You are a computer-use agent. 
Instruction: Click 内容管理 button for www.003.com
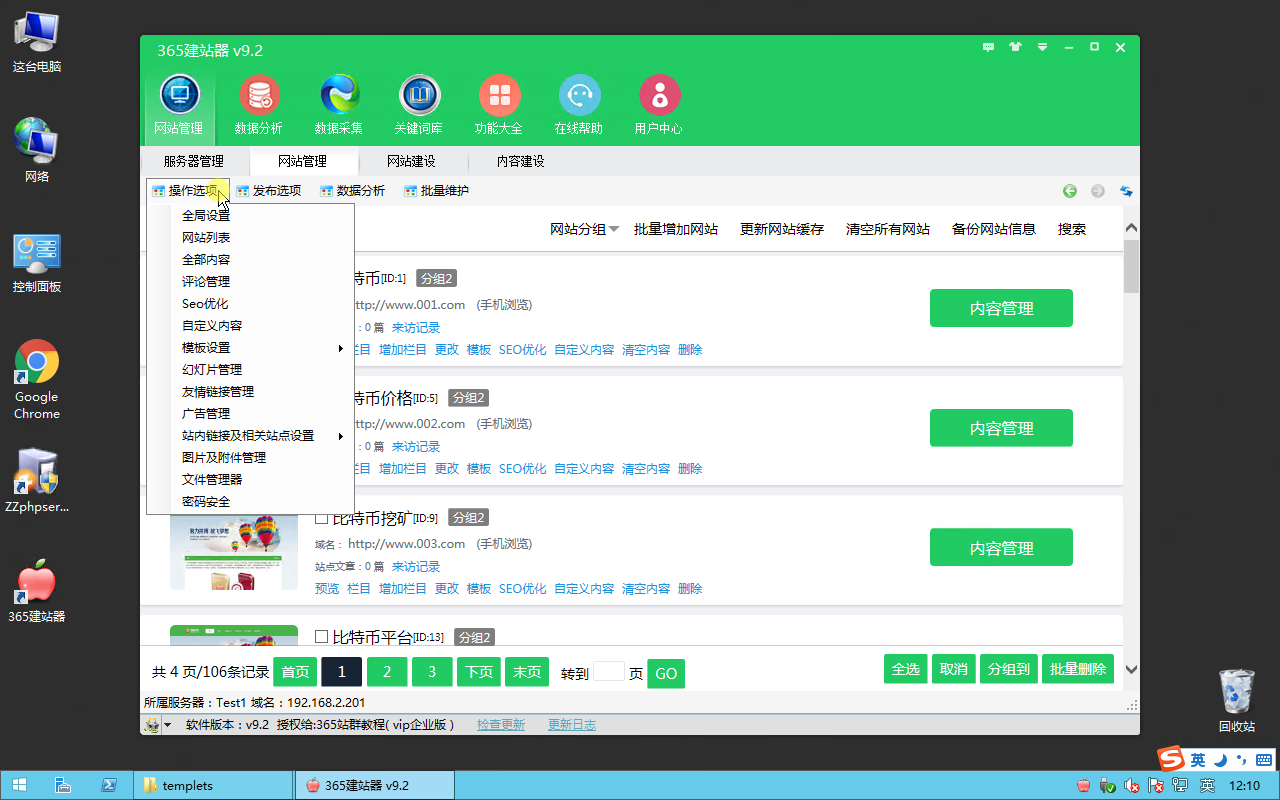pos(1001,548)
